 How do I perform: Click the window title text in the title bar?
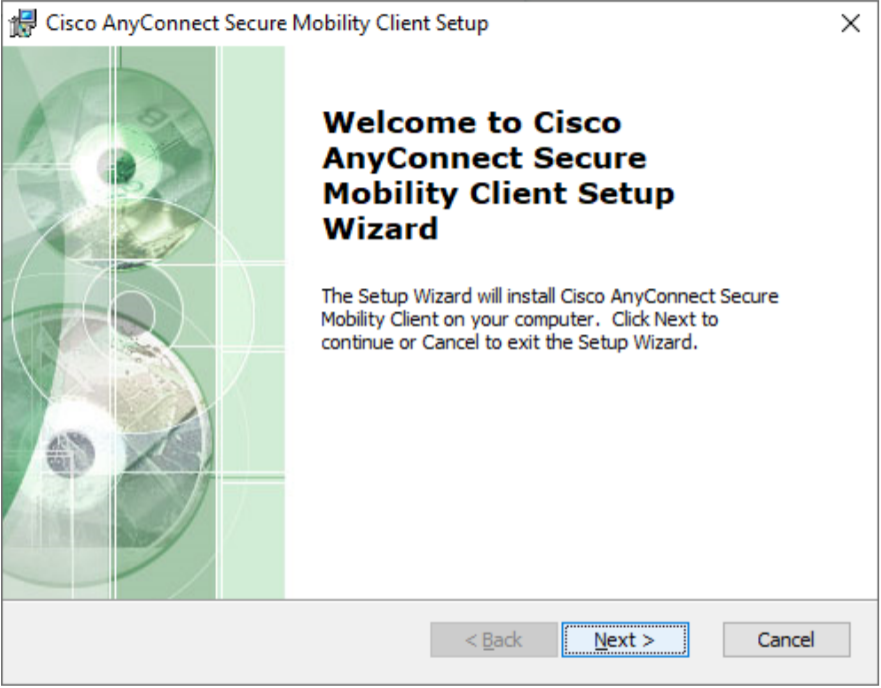[x=267, y=24]
